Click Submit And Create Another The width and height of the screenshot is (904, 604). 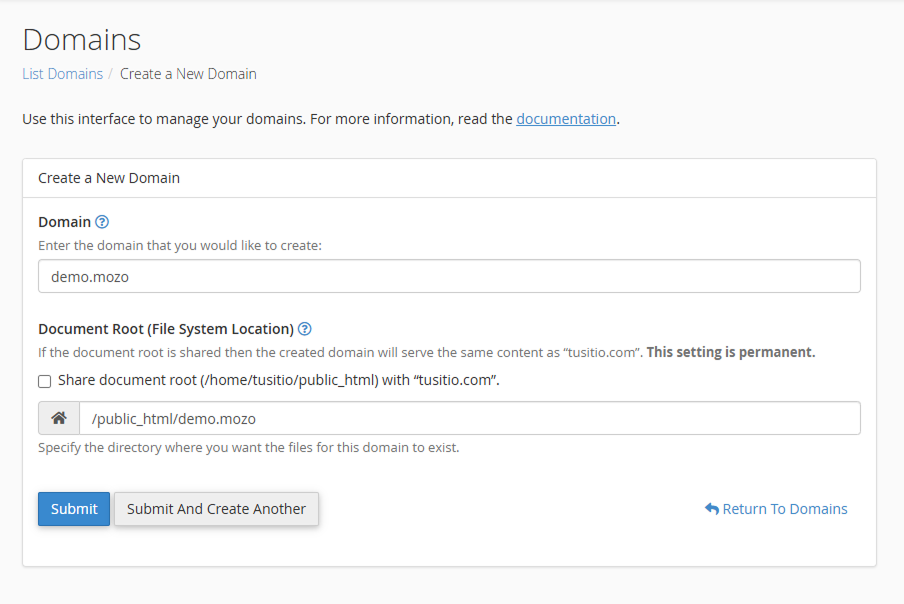click(216, 509)
